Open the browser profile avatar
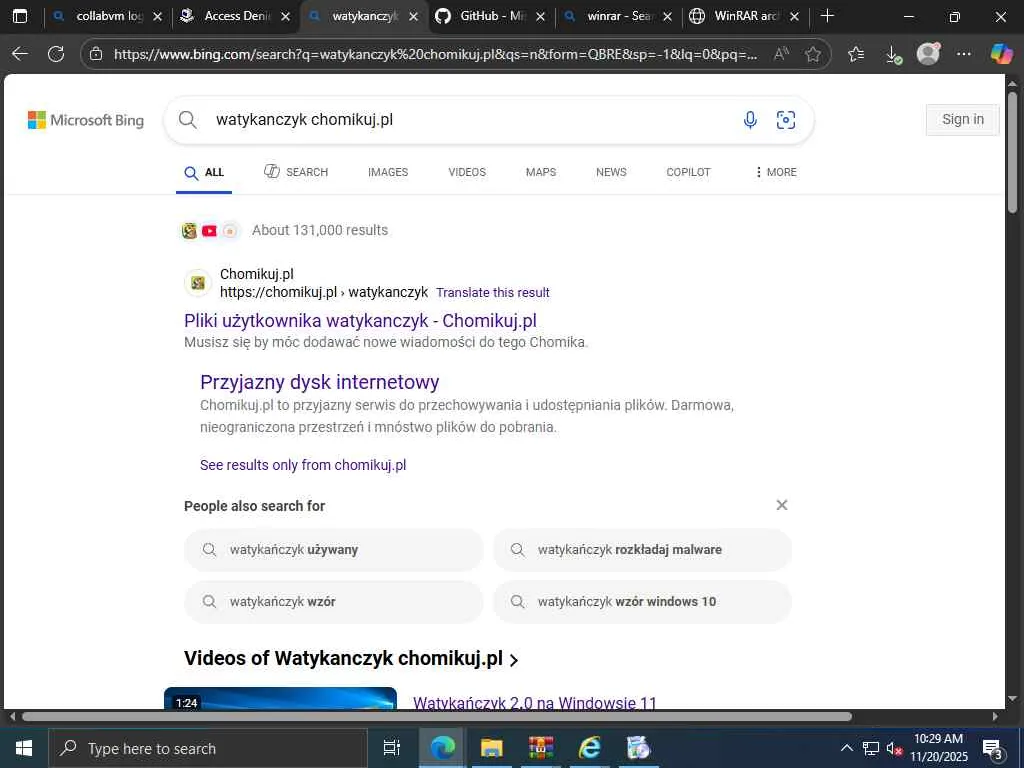 pos(928,54)
